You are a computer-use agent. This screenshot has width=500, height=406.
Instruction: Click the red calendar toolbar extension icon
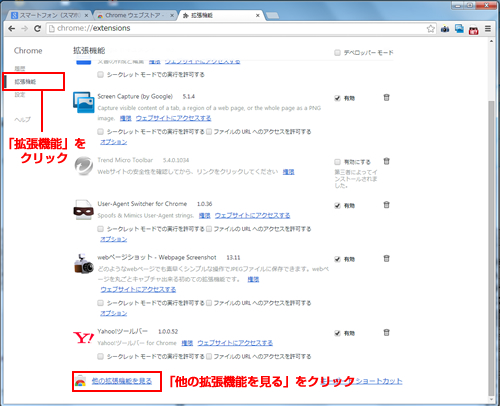tap(474, 30)
